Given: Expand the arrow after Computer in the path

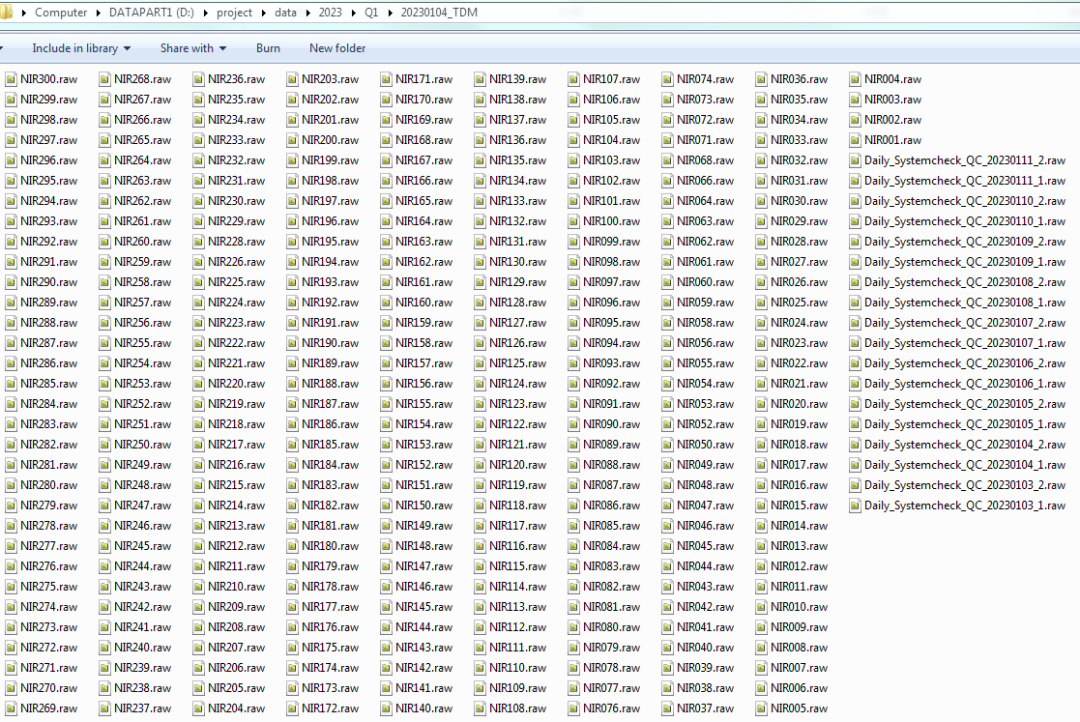Looking at the screenshot, I should [98, 12].
